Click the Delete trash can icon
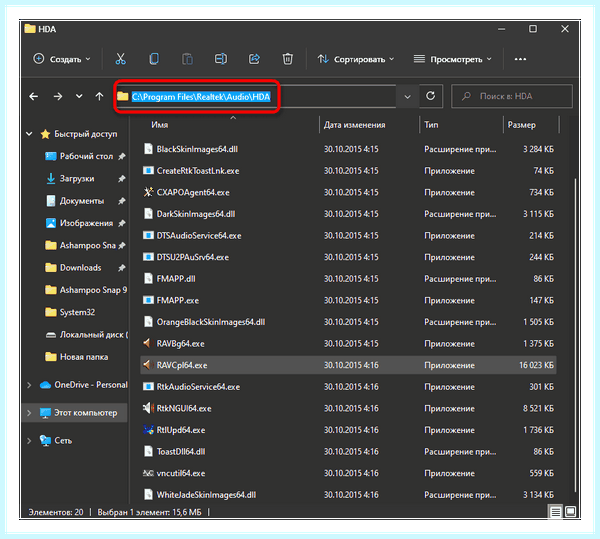Screen dimensions: 600x539 (x=287, y=59)
